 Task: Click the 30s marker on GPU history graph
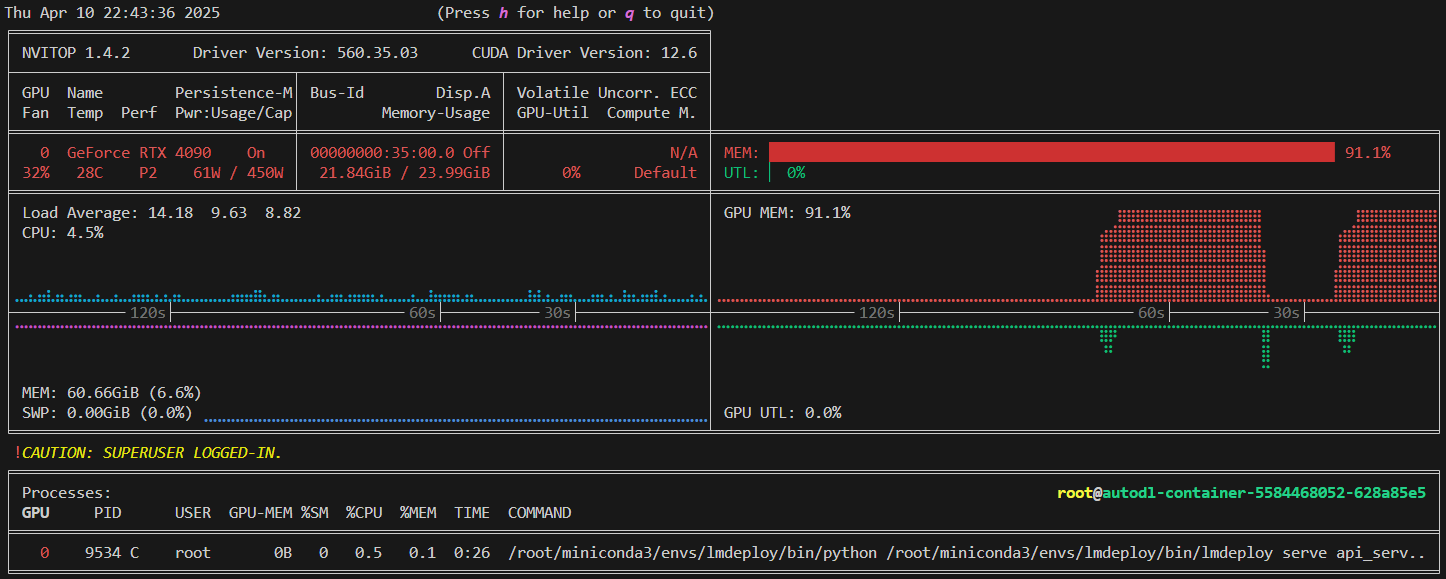point(1285,313)
